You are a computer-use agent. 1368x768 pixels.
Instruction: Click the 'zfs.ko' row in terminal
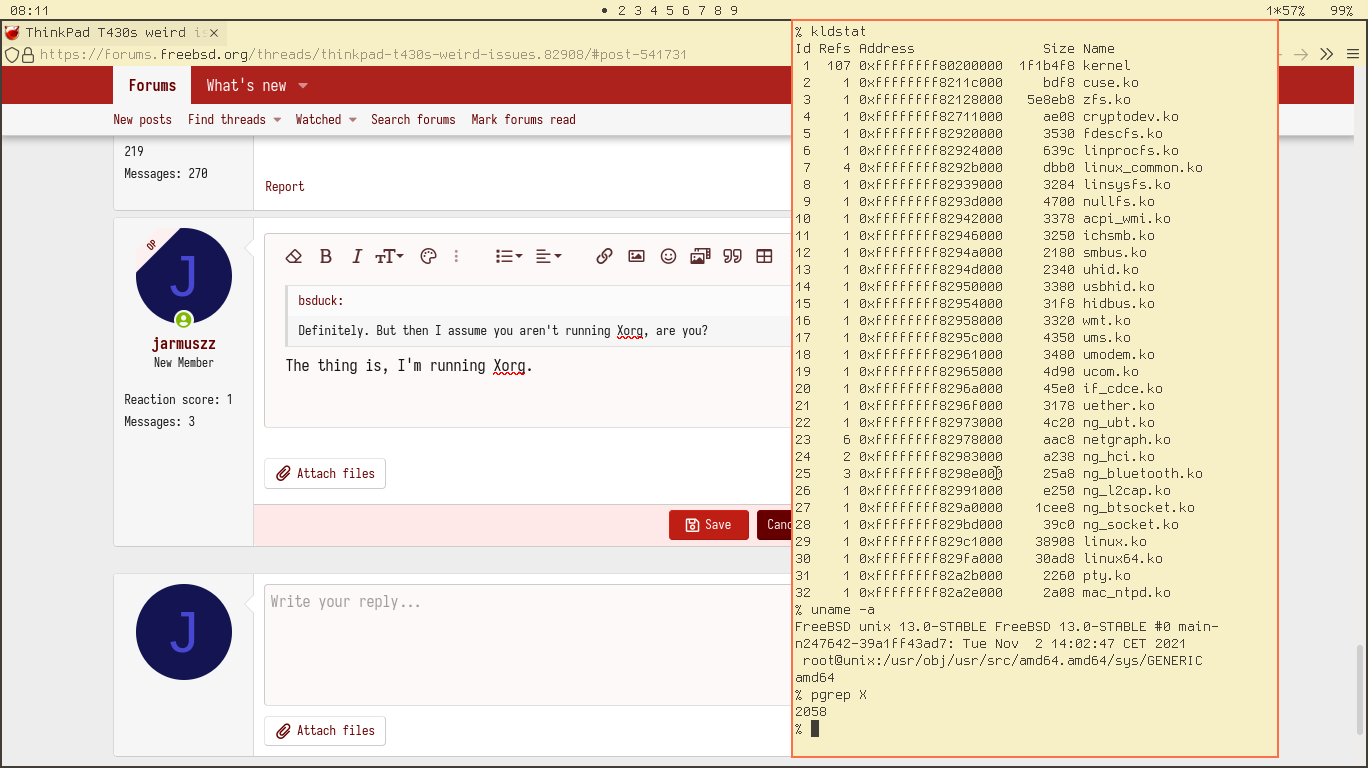(963, 100)
